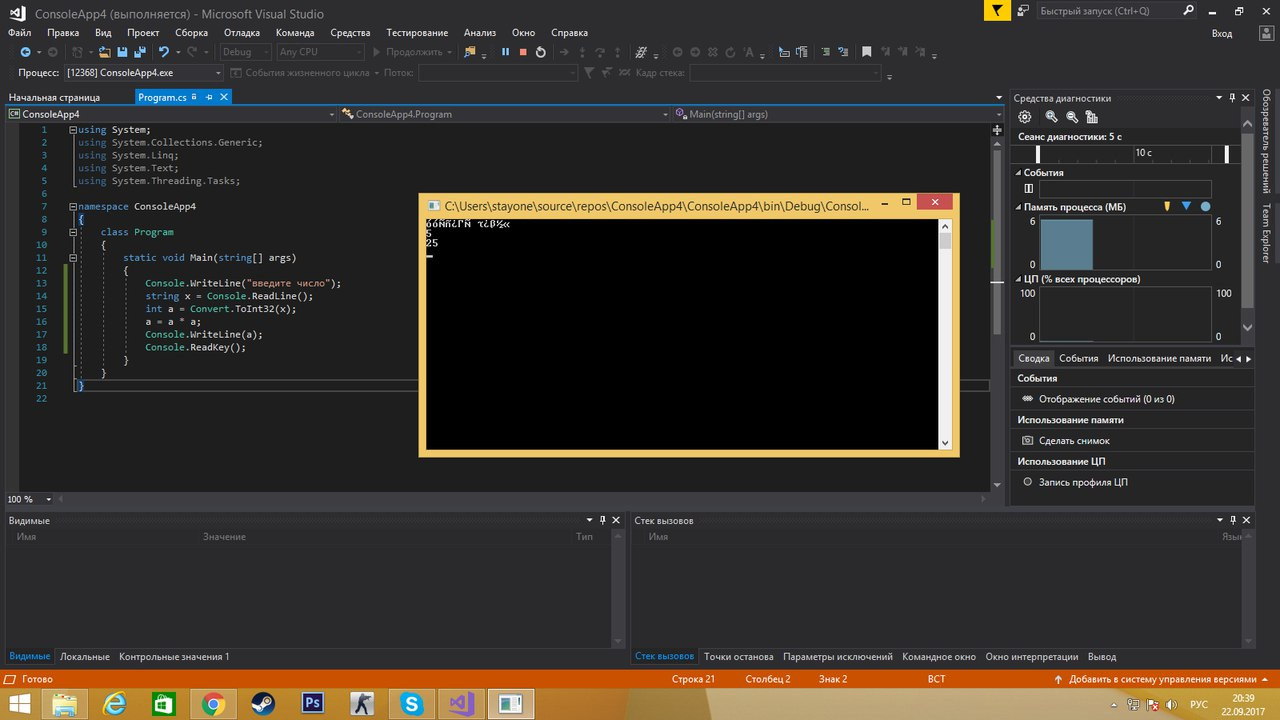Collapse the using directives block
Image resolution: width=1280 pixels, height=720 pixels.
coord(73,130)
